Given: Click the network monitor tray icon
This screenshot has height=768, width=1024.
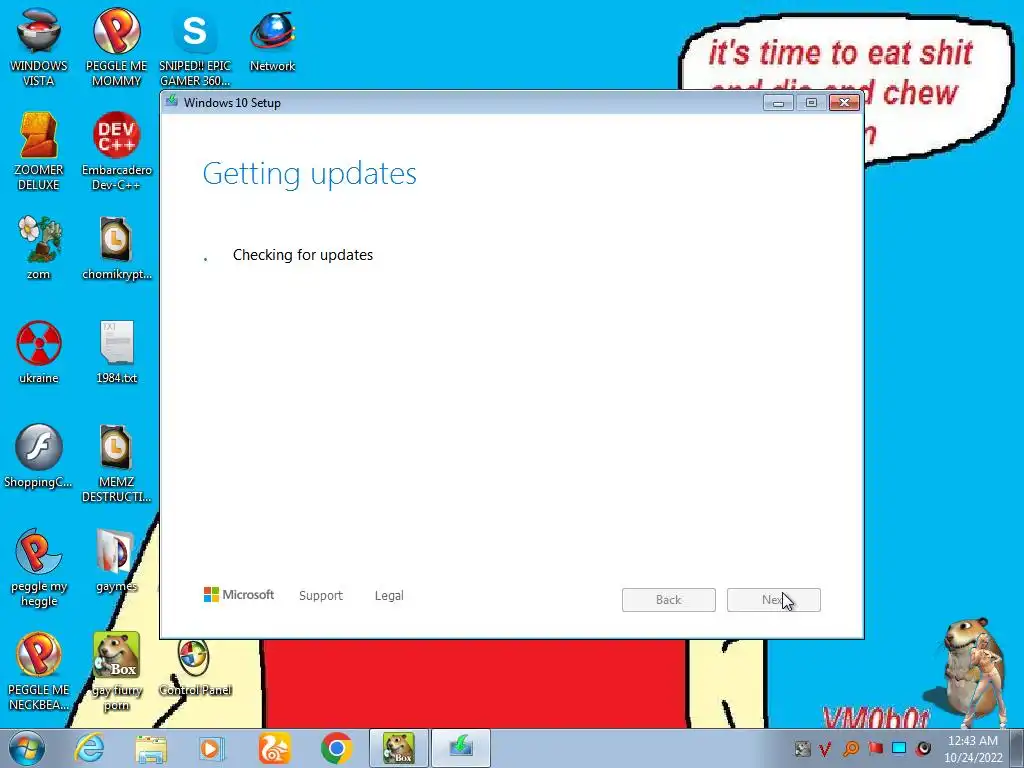Looking at the screenshot, I should point(899,748).
